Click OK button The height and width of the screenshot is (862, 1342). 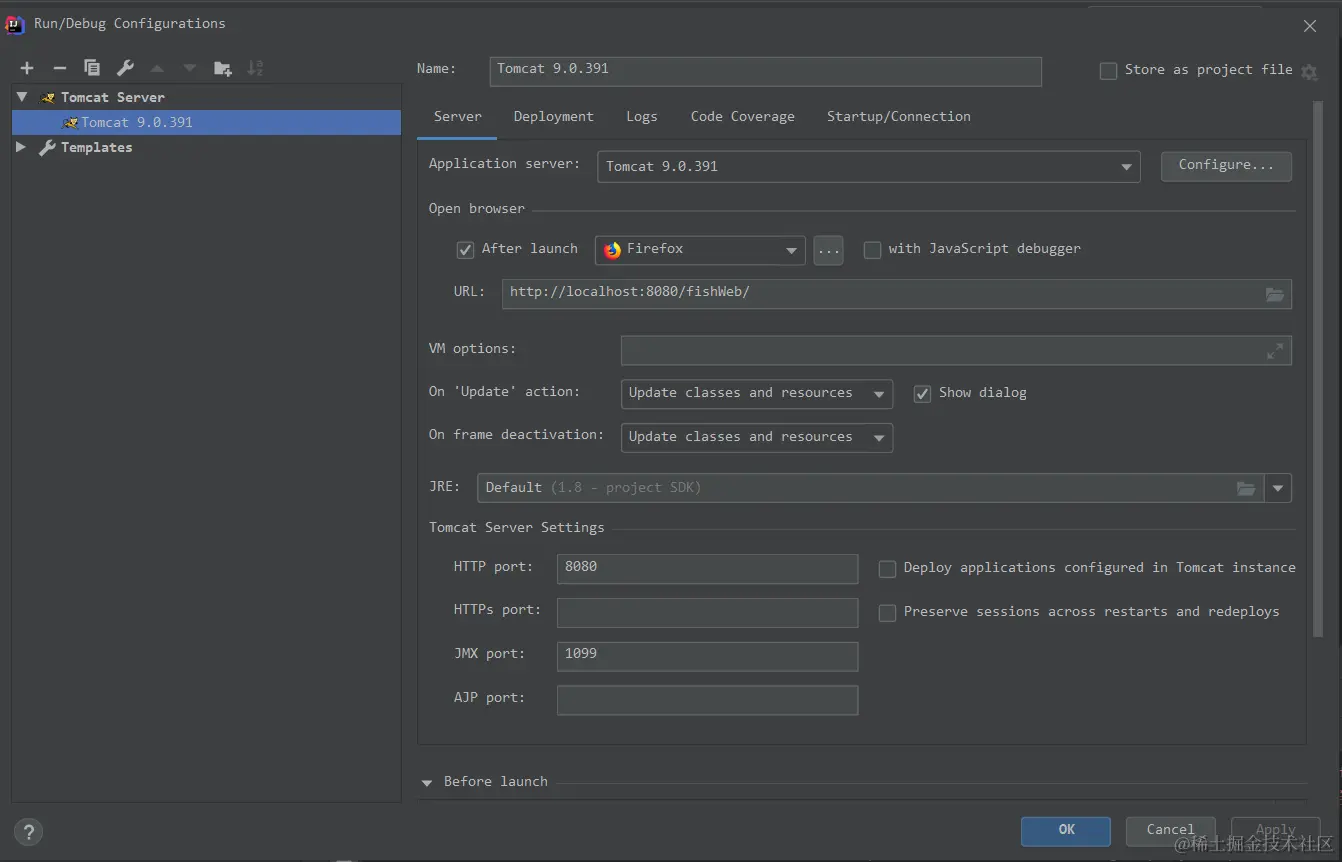click(x=1066, y=830)
